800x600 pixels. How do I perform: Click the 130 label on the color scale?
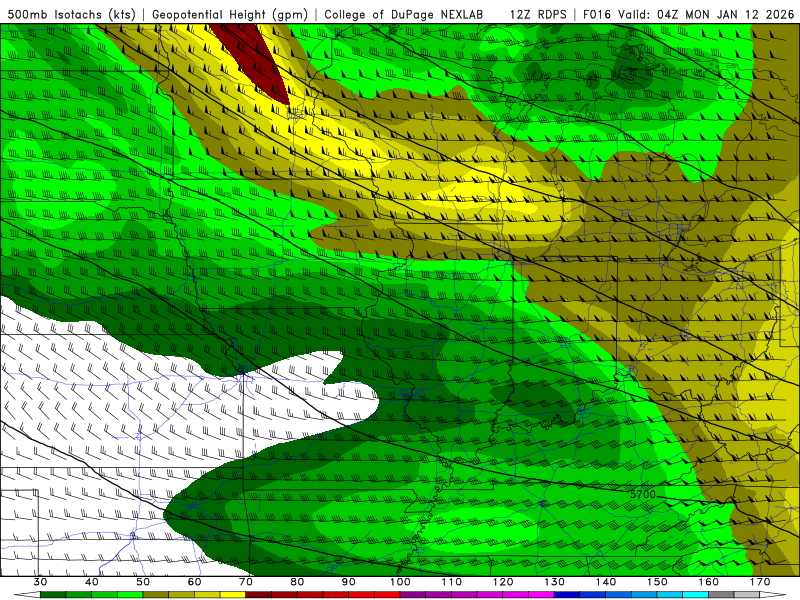point(555,582)
